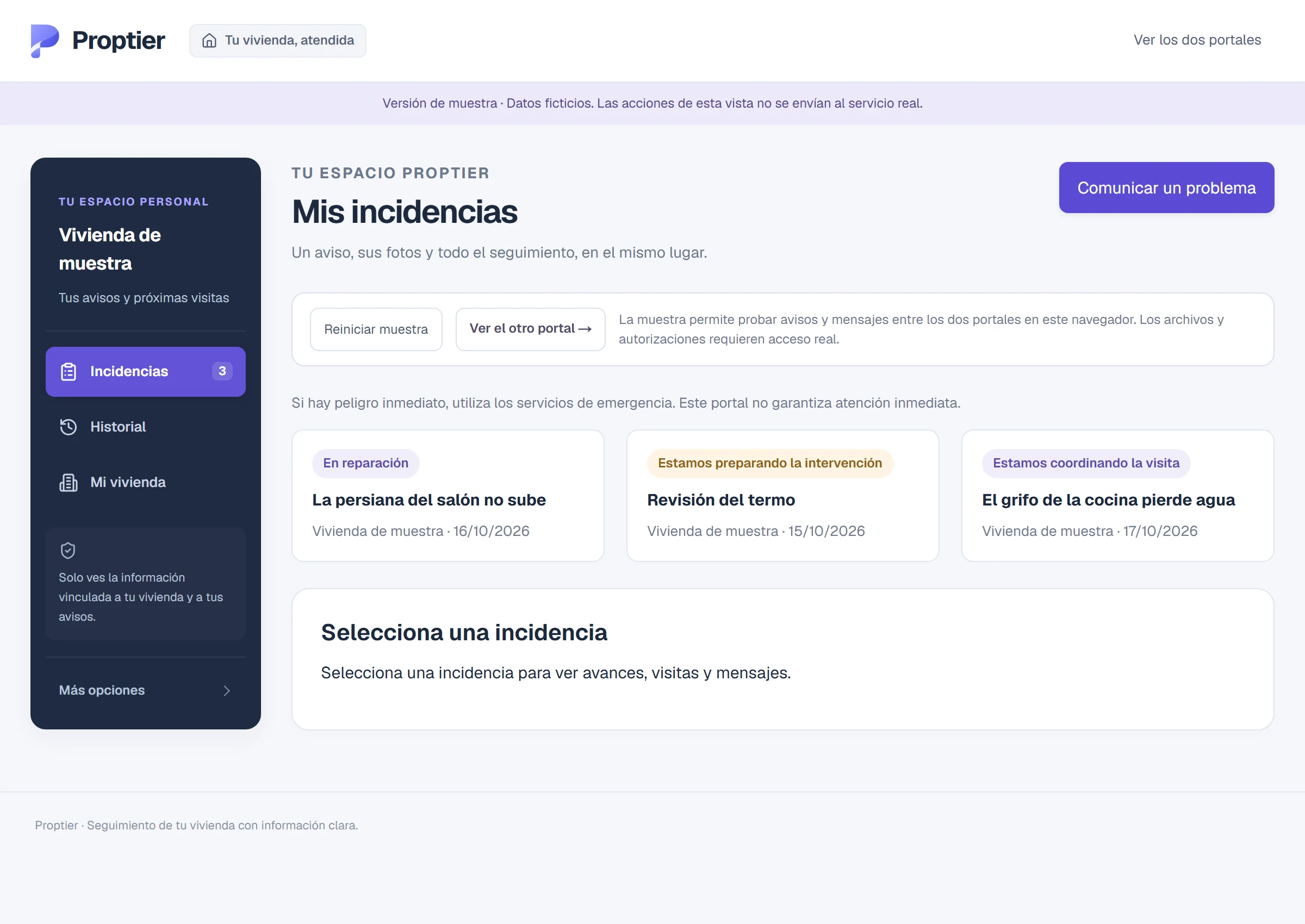Click the shield check icon in sidebar
The height and width of the screenshot is (924, 1305).
tap(68, 550)
